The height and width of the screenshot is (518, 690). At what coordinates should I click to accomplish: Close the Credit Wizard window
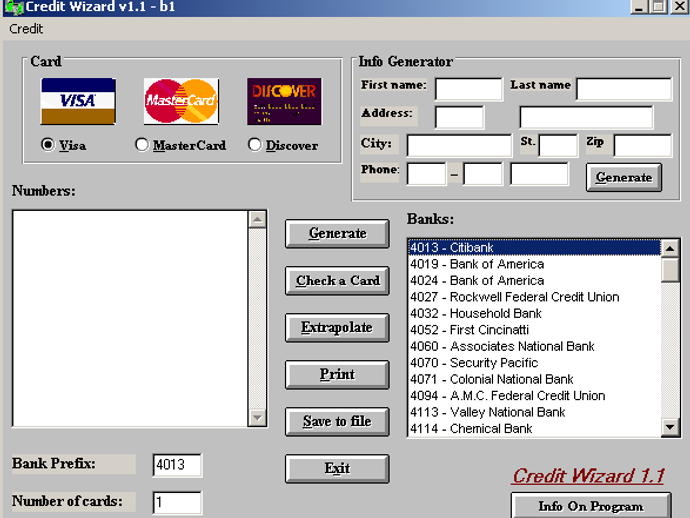pyautogui.click(x=680, y=7)
